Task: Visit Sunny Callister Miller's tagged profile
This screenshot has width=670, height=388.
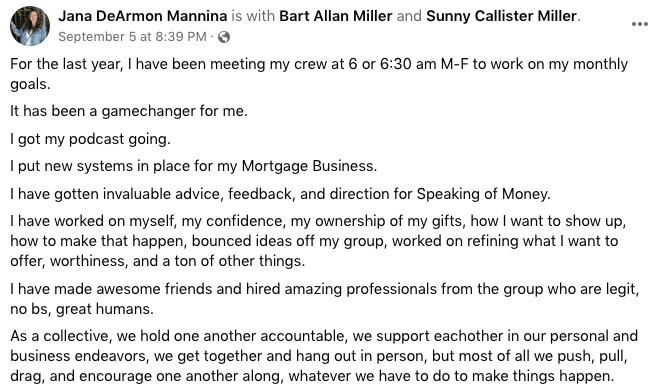Action: coord(502,16)
